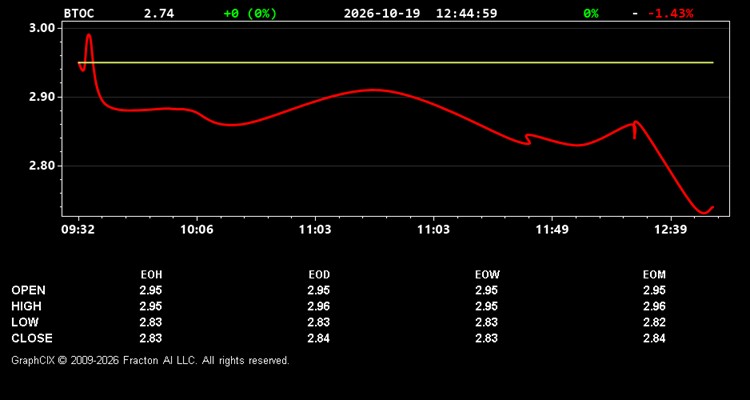Click the OPEN row label

click(29, 290)
